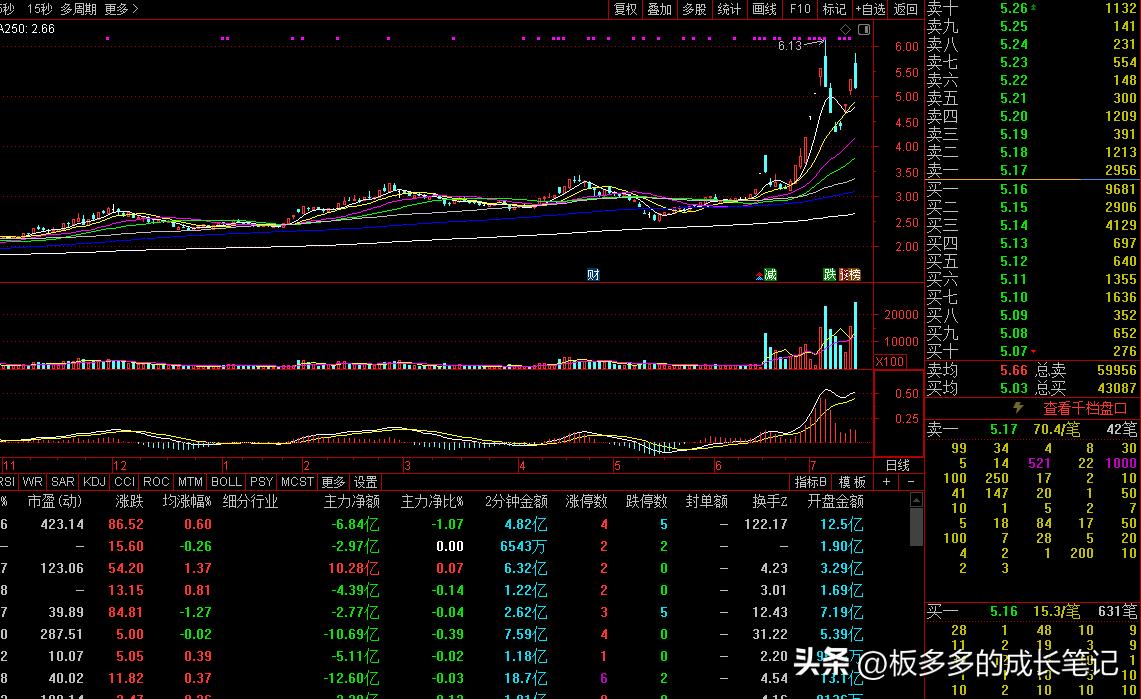This screenshot has height=699, width=1141.
Task: Apply 复权 price adjustment
Action: [x=625, y=9]
